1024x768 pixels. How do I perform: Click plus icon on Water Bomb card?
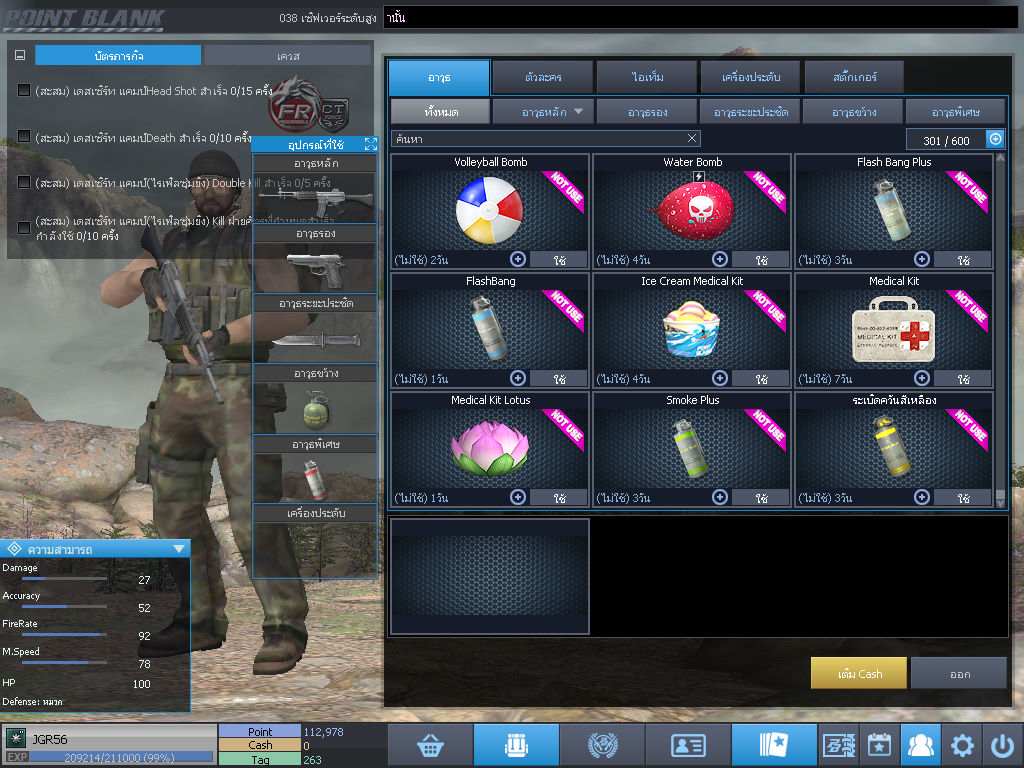click(x=720, y=259)
